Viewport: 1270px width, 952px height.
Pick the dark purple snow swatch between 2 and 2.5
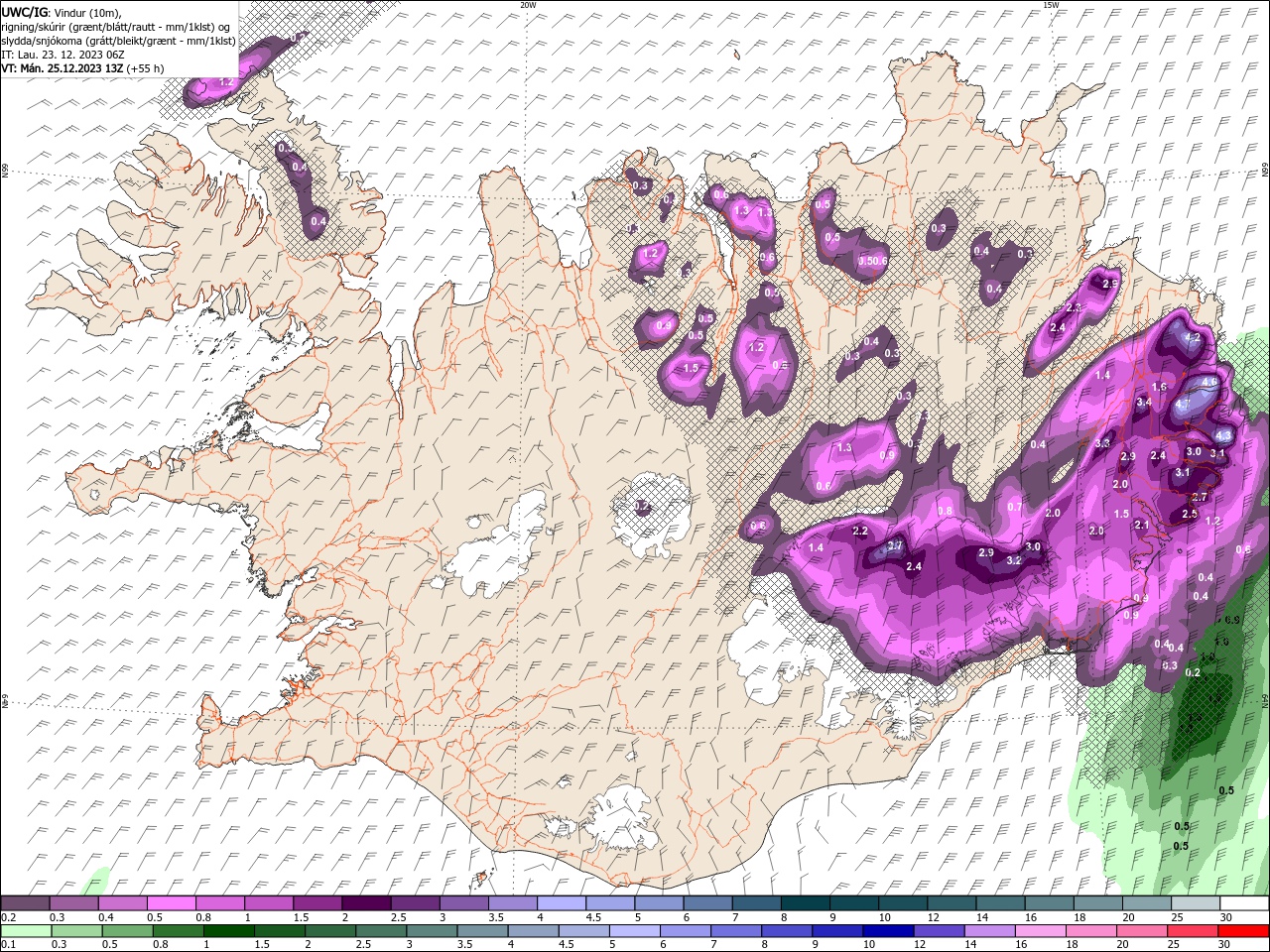[x=365, y=903]
